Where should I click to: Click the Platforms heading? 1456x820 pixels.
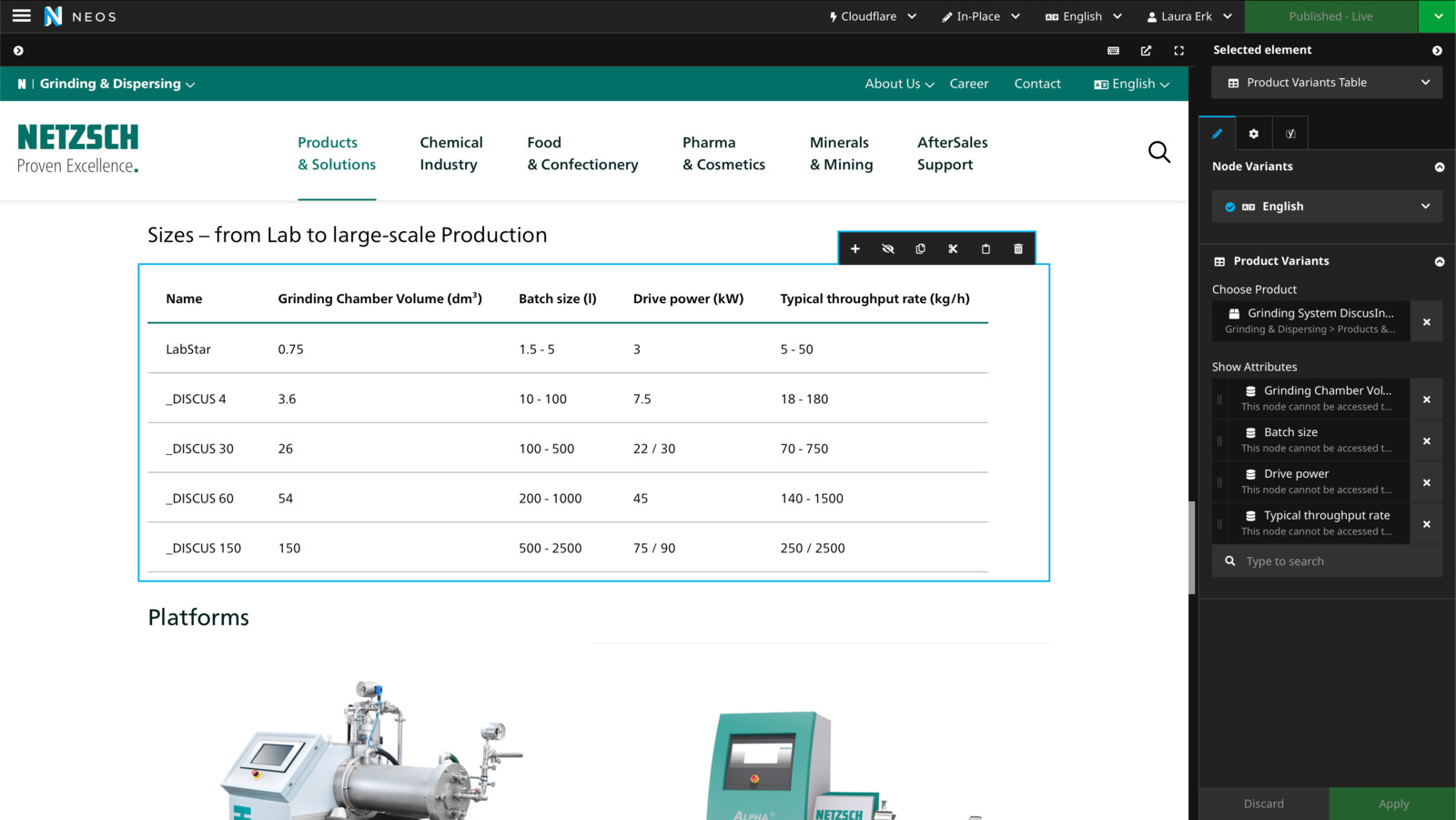click(x=198, y=617)
